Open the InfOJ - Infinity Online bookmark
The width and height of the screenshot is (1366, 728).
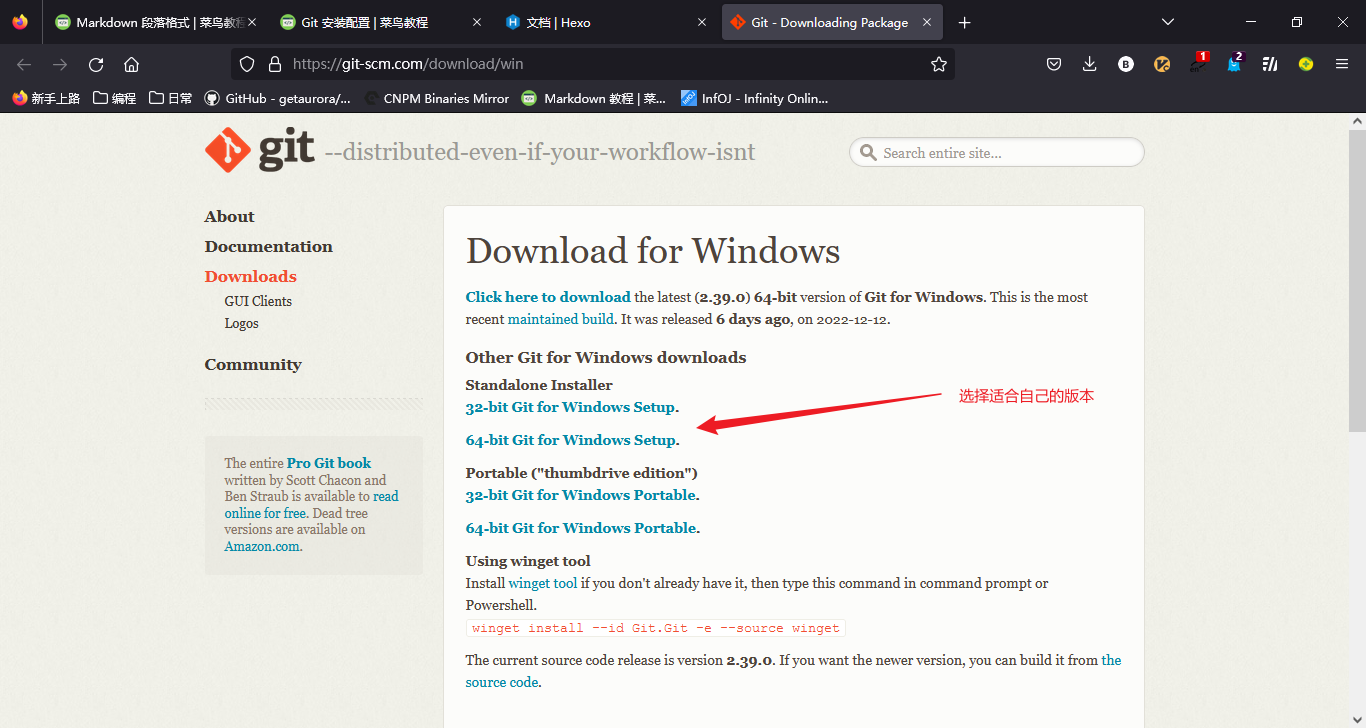pyautogui.click(x=754, y=98)
